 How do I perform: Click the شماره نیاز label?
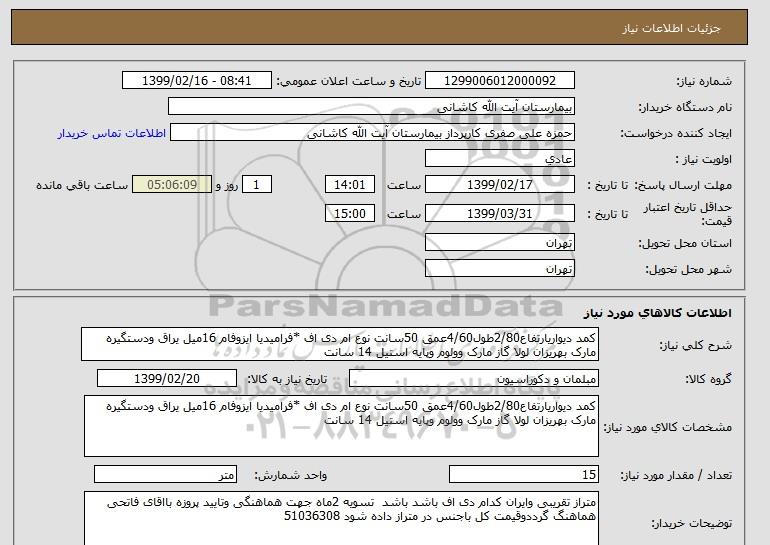[704, 81]
